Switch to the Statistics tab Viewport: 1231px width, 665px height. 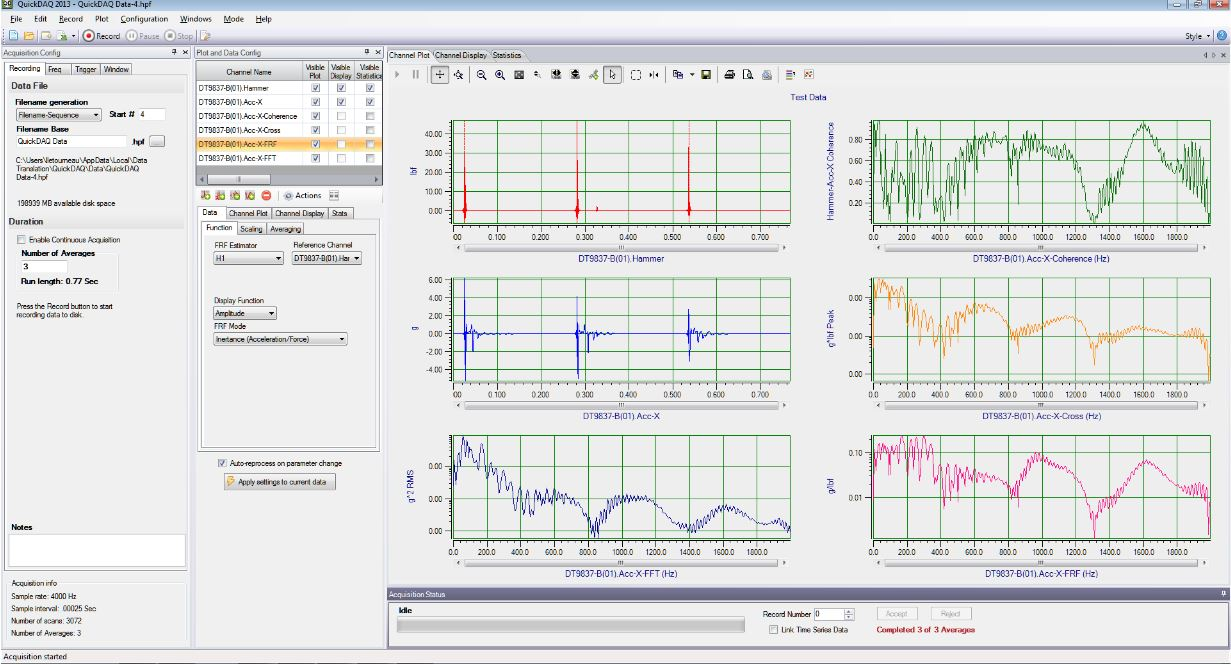[x=506, y=55]
